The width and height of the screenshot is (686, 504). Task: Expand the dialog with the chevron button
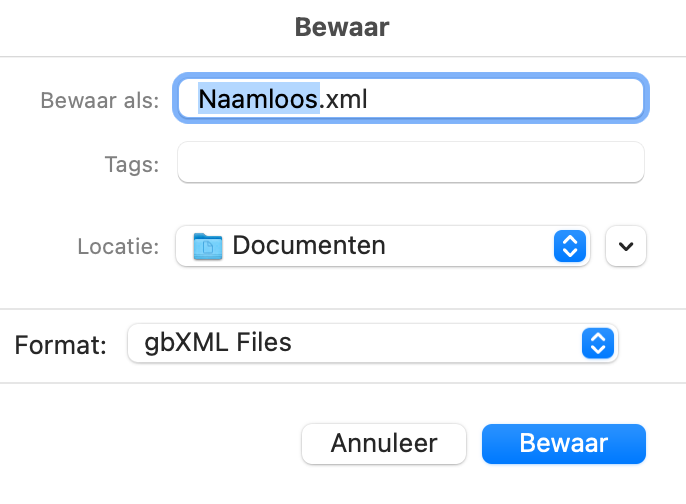pos(626,246)
